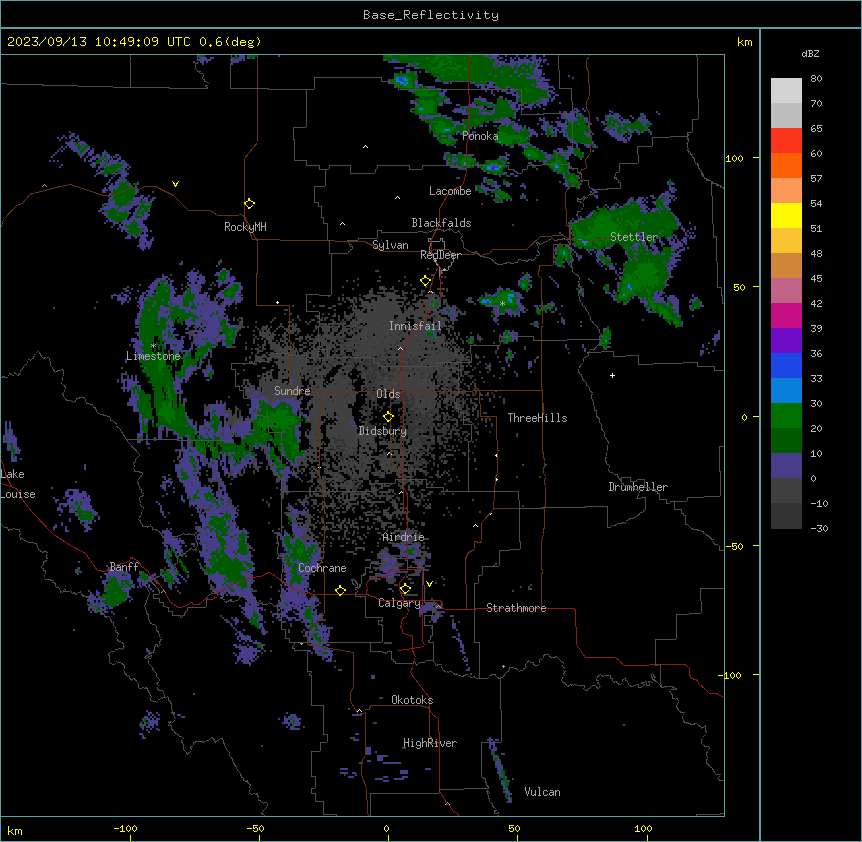Select the bright green 20-30 dBZ legend band
This screenshot has height=842, width=862.
tap(786, 416)
